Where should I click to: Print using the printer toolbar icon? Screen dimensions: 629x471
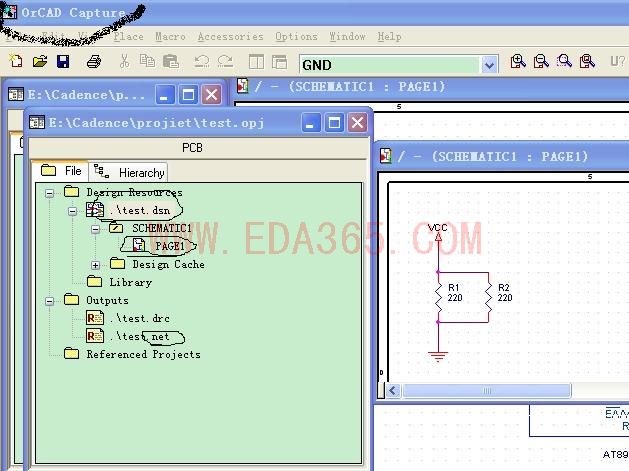coord(94,62)
